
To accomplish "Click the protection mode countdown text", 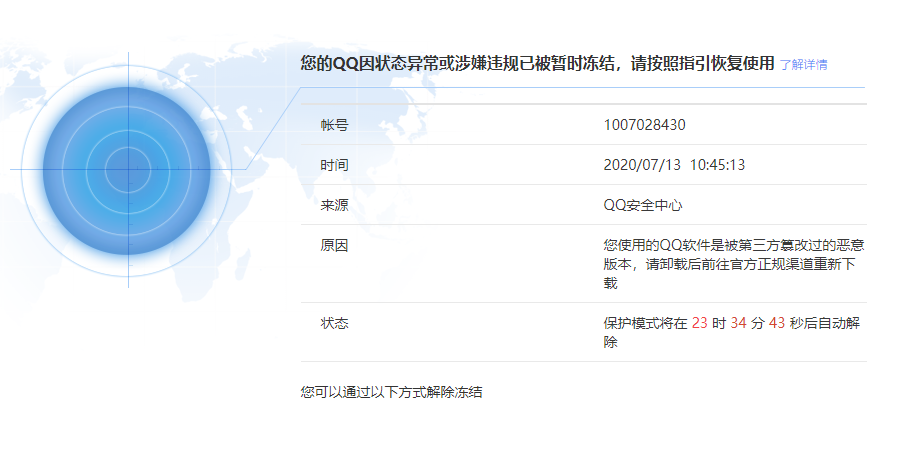I will (x=732, y=332).
